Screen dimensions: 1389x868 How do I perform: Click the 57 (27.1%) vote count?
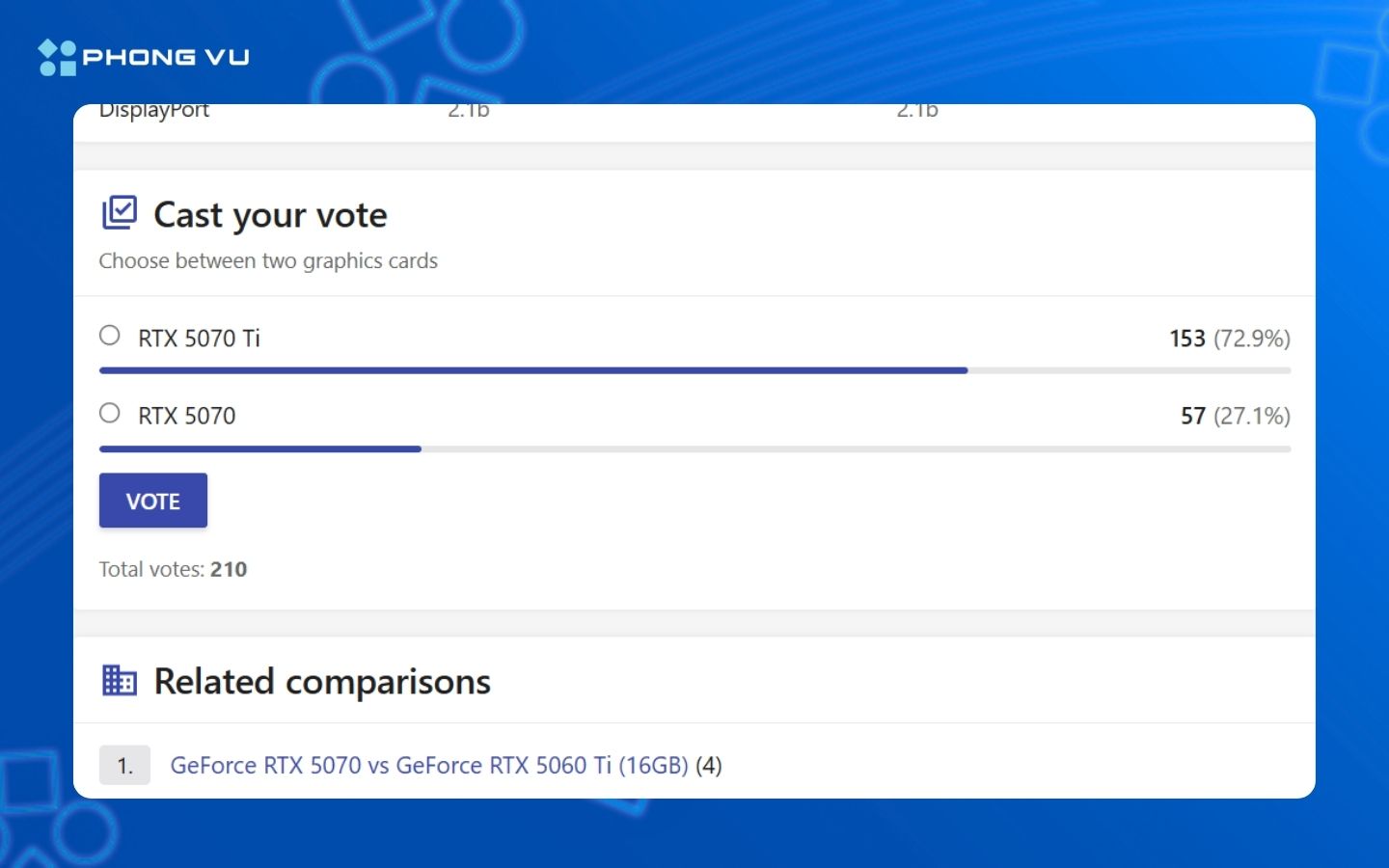(1235, 416)
